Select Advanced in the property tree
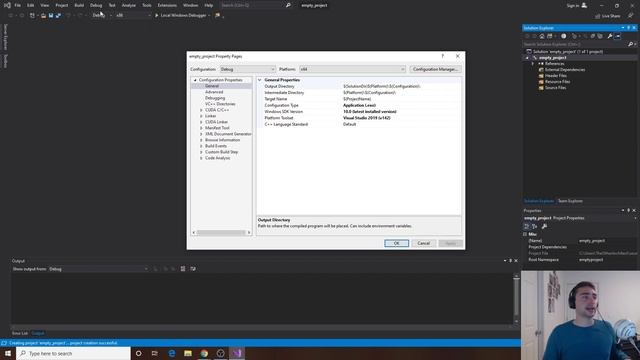Screen dimensions: 640x360 (214, 92)
